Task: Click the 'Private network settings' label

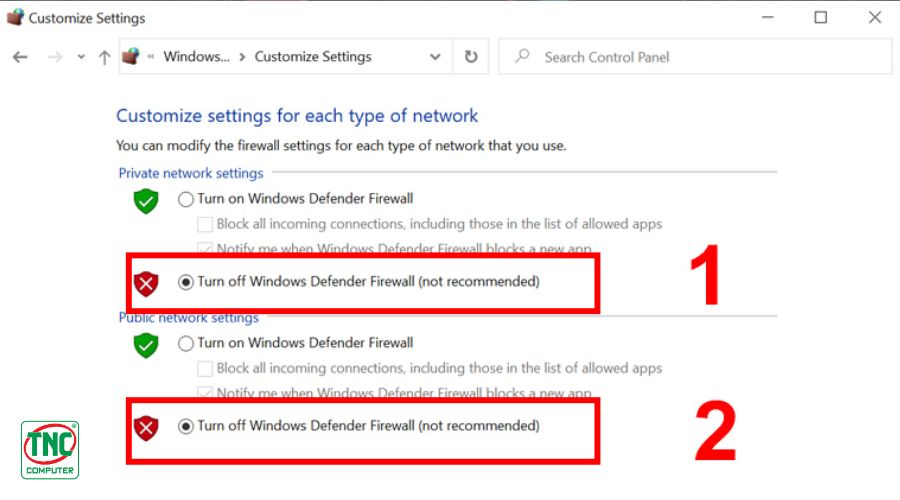Action: 191,173
